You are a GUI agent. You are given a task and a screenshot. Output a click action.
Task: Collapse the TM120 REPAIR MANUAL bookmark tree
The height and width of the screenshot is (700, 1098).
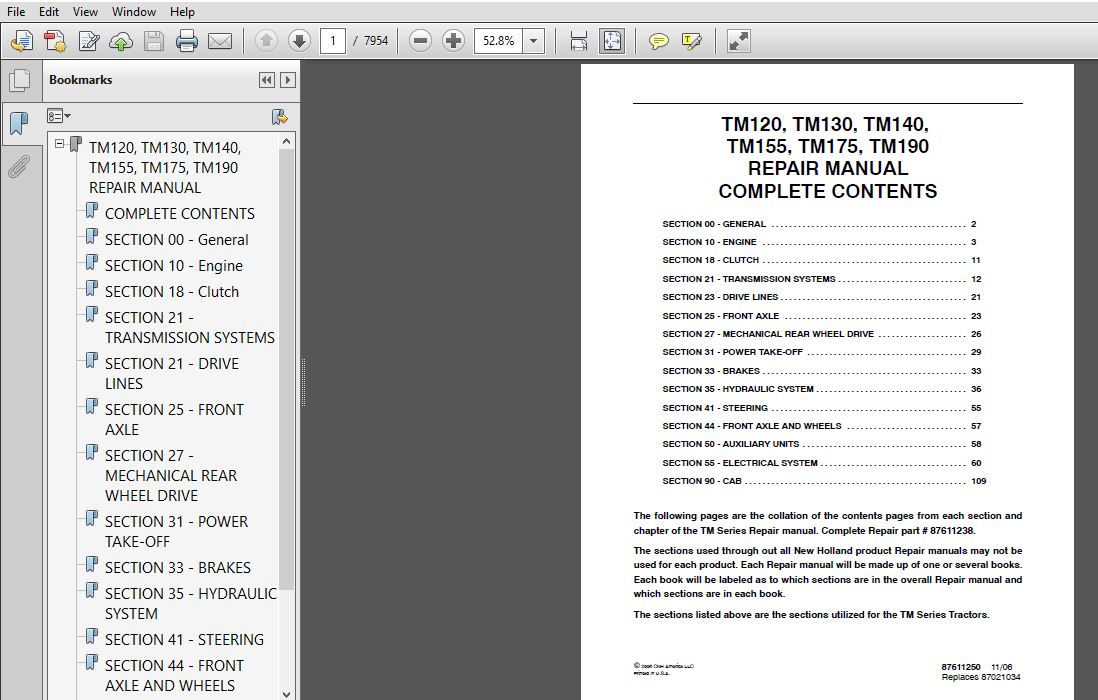tap(60, 144)
